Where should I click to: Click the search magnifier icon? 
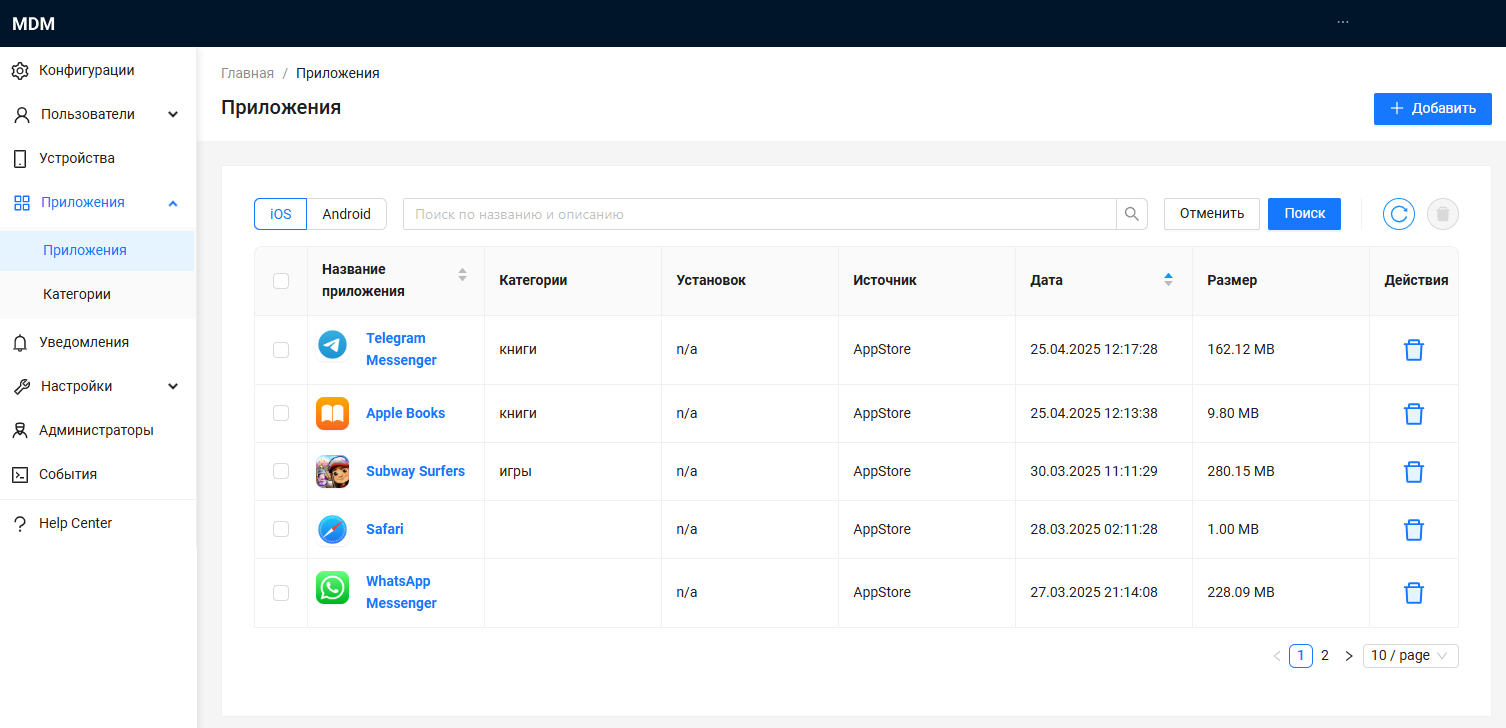click(1132, 214)
